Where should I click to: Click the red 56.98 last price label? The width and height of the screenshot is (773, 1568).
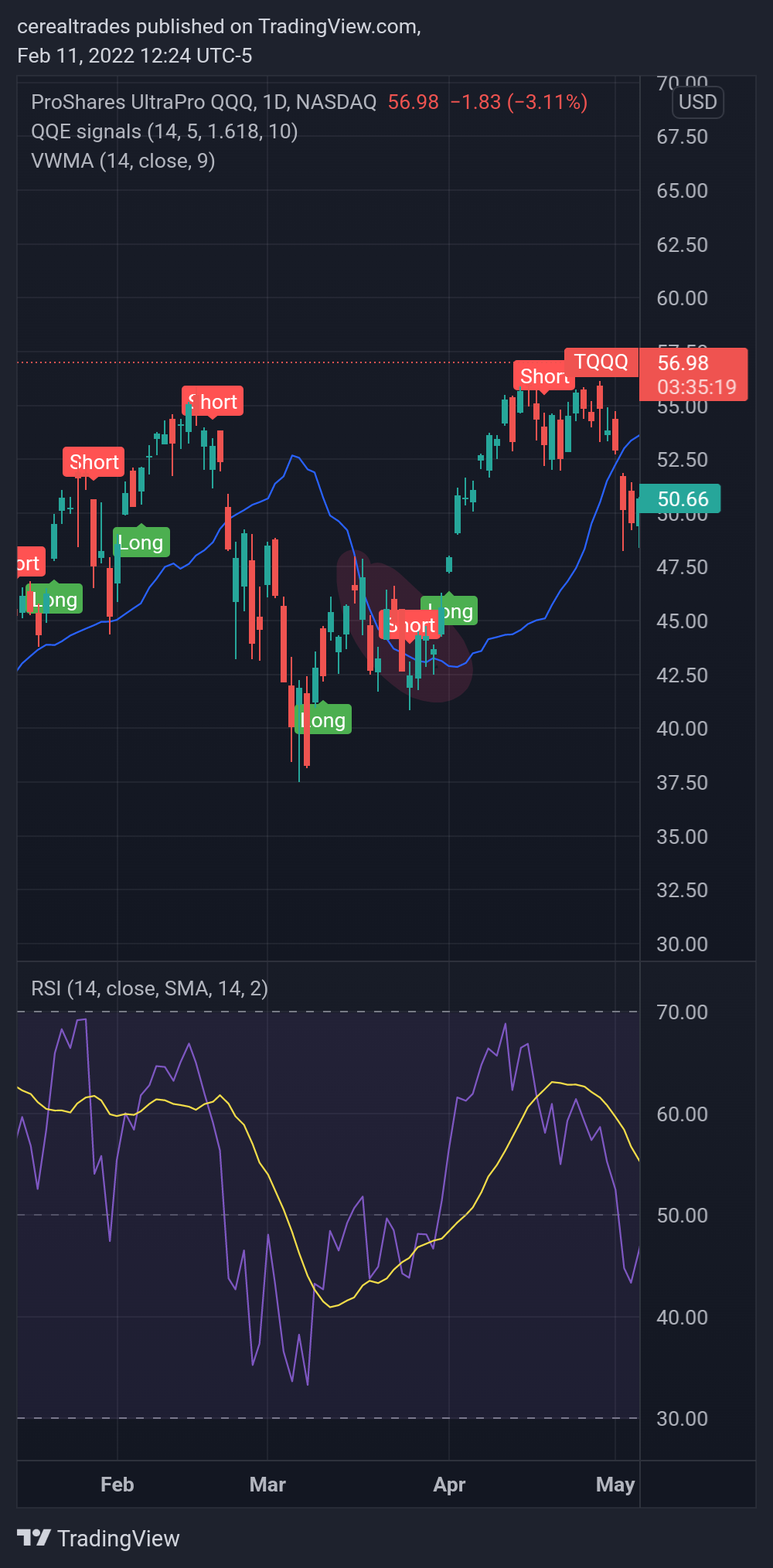click(683, 362)
